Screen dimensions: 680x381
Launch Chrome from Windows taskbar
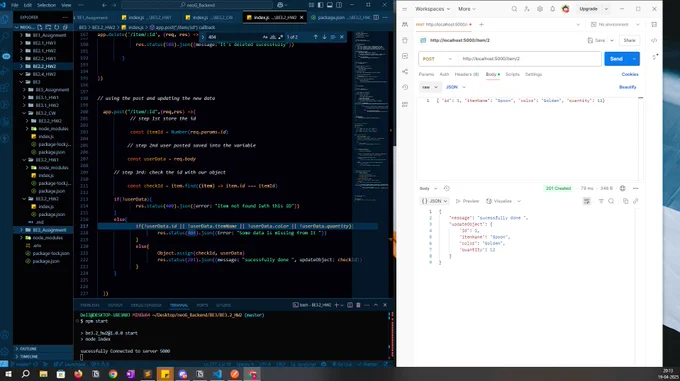click(x=113, y=374)
